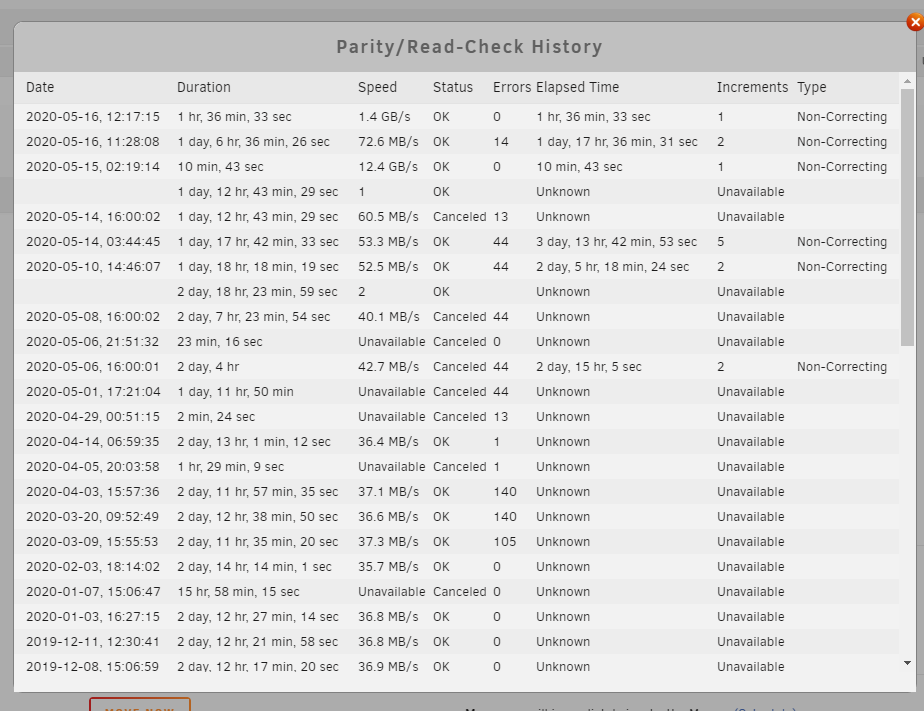Select the date 2020-01-03, 16:27:15
924x711 pixels.
click(x=93, y=617)
